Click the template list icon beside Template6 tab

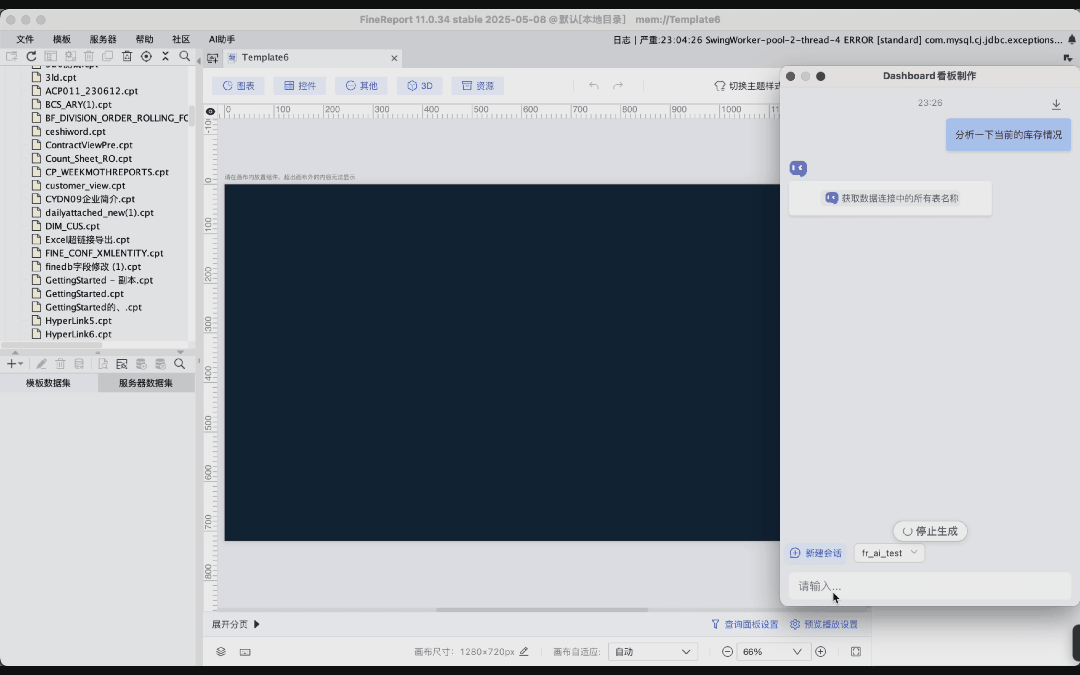213,58
